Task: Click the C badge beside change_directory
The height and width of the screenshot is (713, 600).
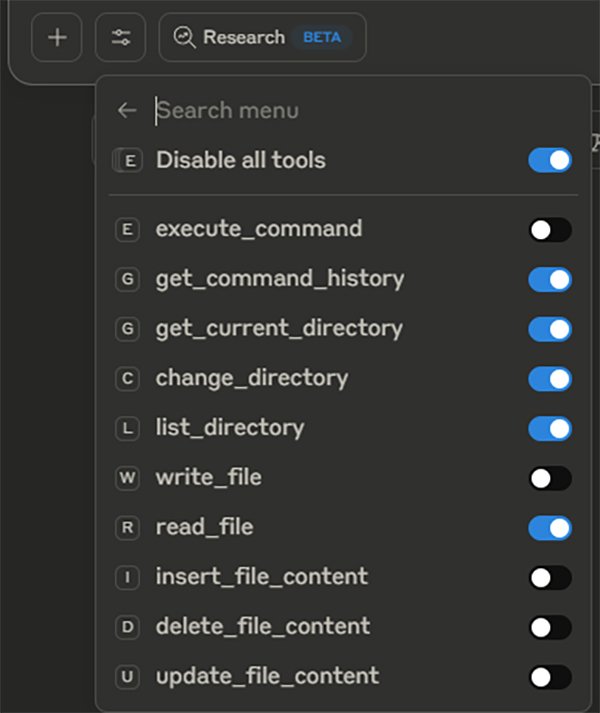Action: [x=127, y=379]
